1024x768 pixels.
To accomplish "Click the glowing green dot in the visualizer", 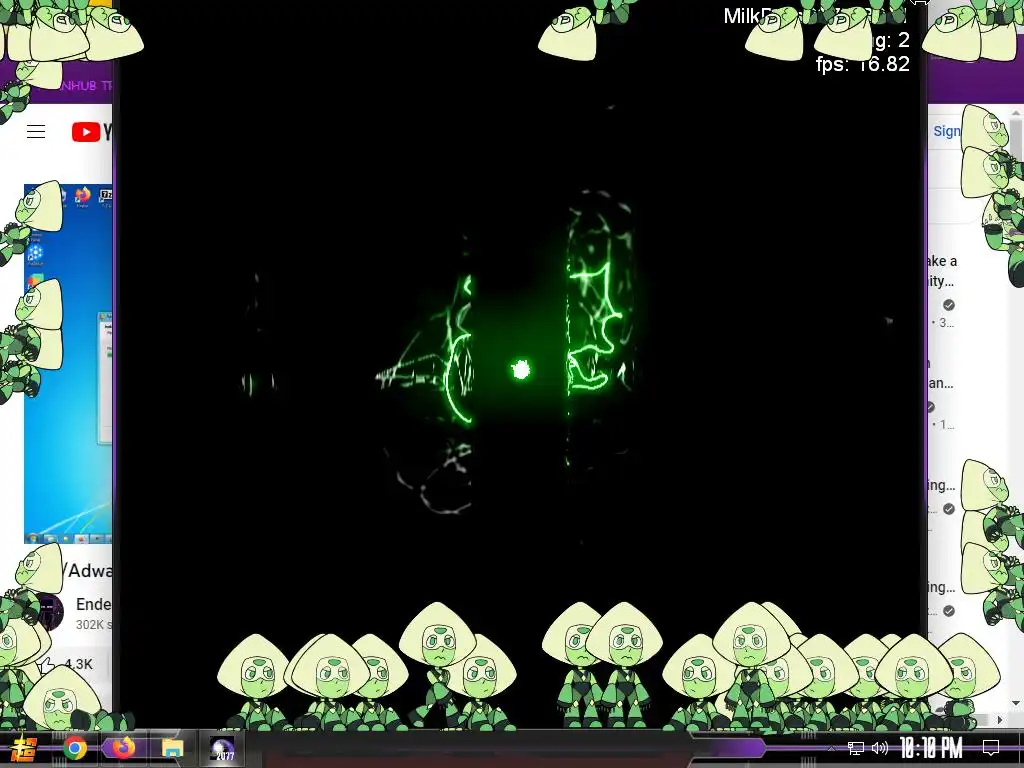I will coord(520,370).
